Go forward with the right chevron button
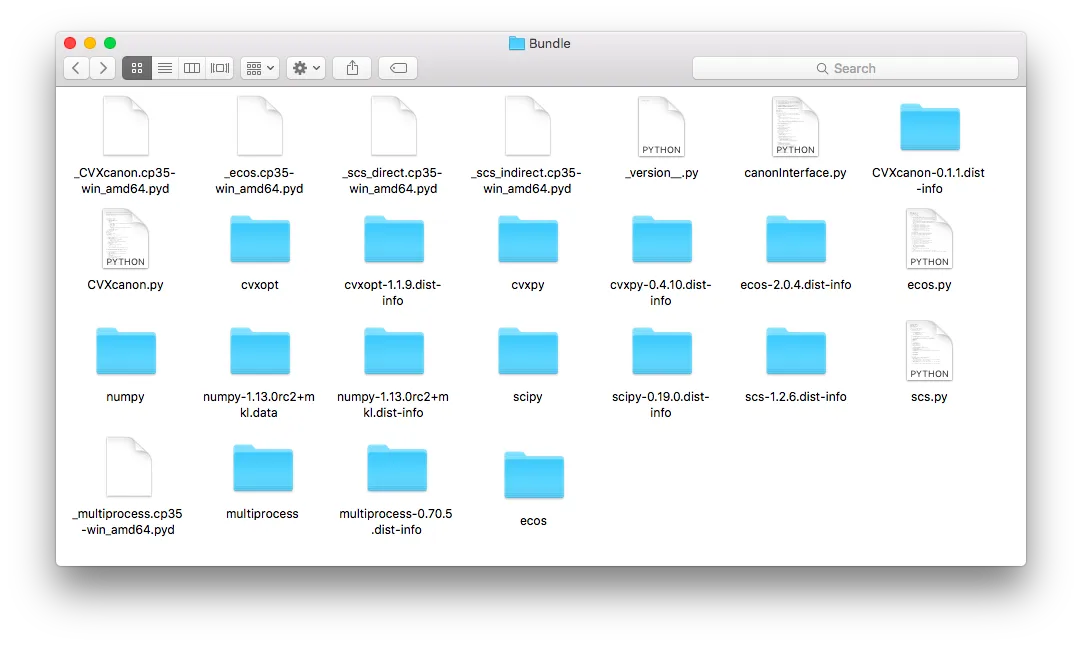This screenshot has width=1082, height=646. click(103, 68)
